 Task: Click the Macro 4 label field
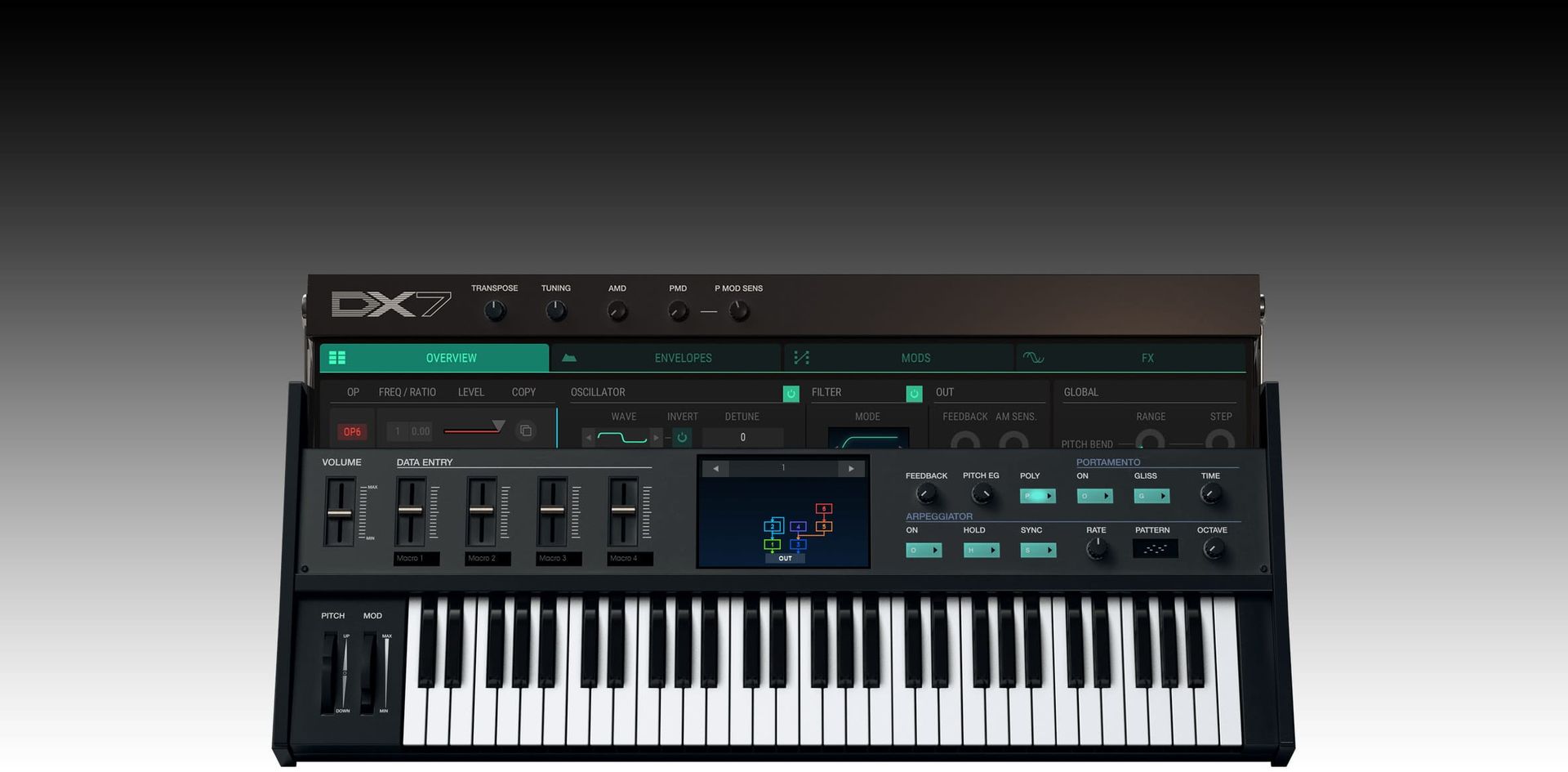630,559
